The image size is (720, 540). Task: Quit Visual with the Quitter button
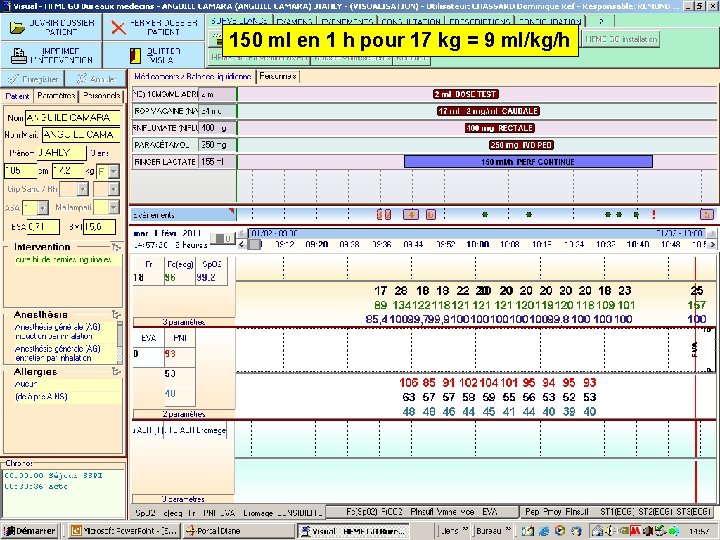154,55
